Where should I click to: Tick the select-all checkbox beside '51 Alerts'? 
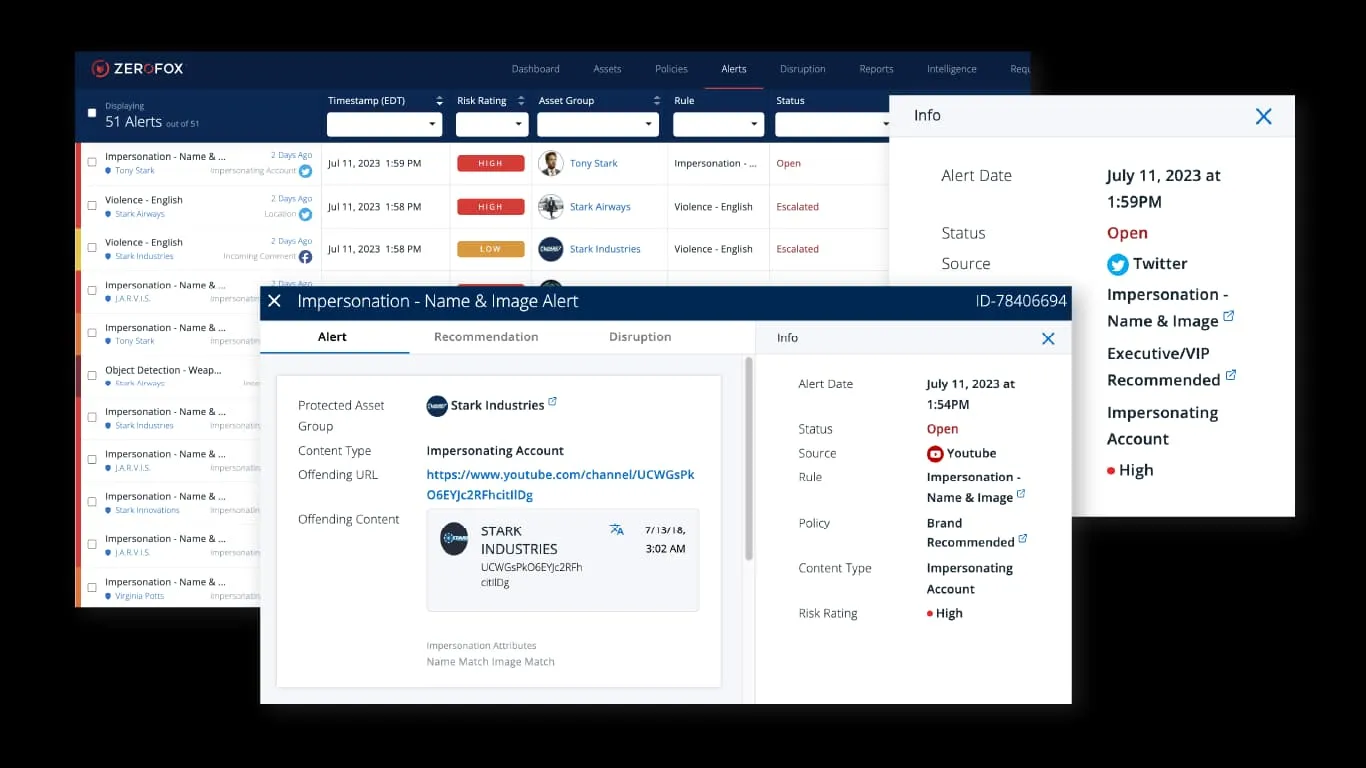pyautogui.click(x=92, y=113)
